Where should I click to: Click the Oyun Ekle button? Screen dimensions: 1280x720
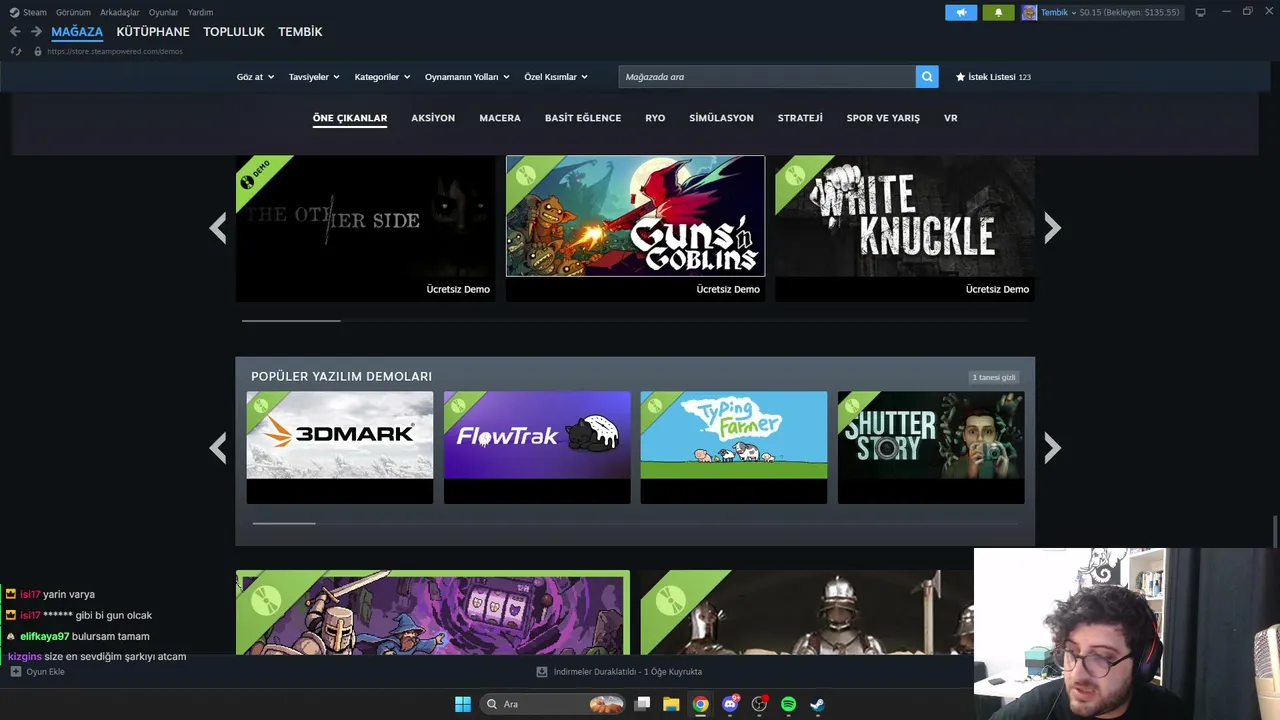point(38,672)
